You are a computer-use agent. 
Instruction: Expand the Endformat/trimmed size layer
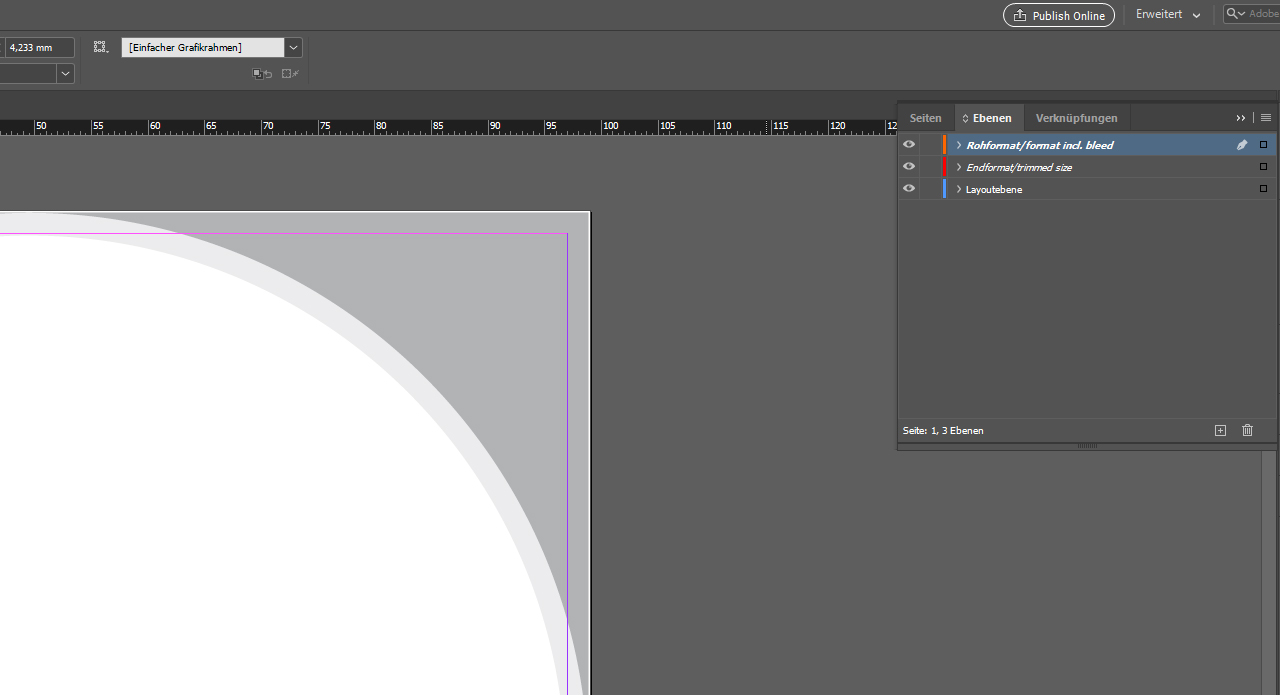pos(959,167)
